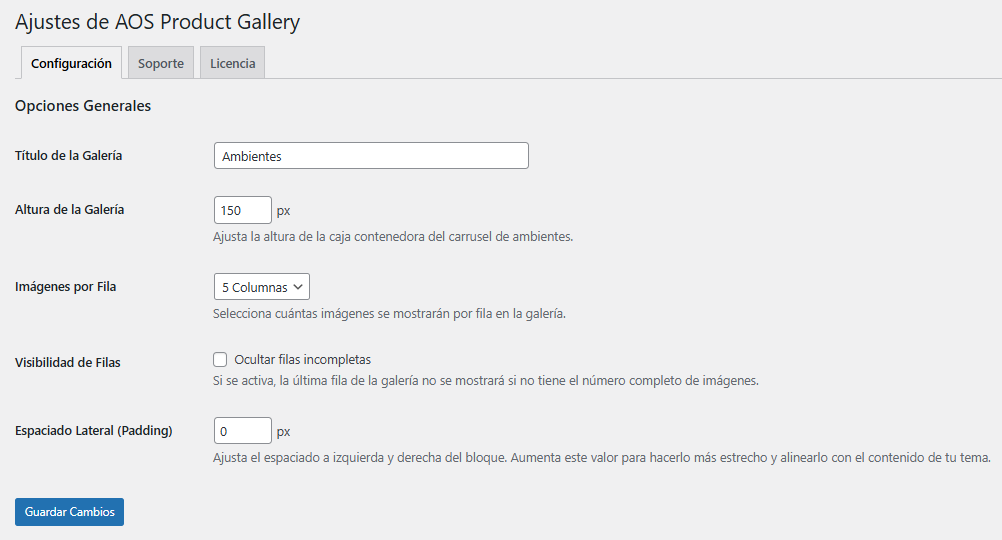This screenshot has height=540, width=1002.
Task: Click the Guardar Cambios button
Action: point(69,512)
